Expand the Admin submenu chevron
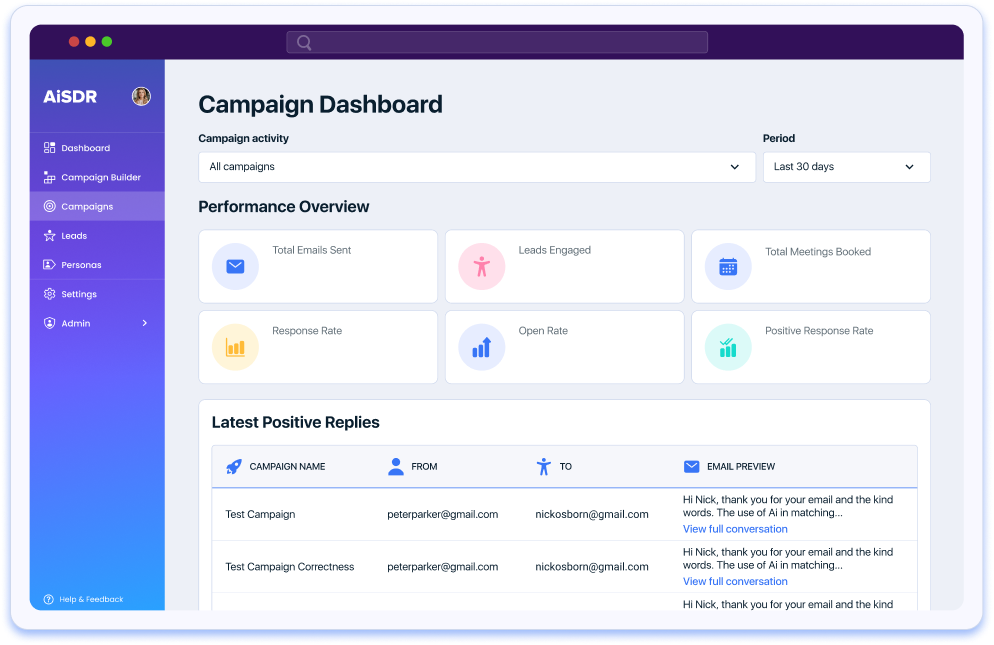This screenshot has width=994, height=645. tap(144, 323)
